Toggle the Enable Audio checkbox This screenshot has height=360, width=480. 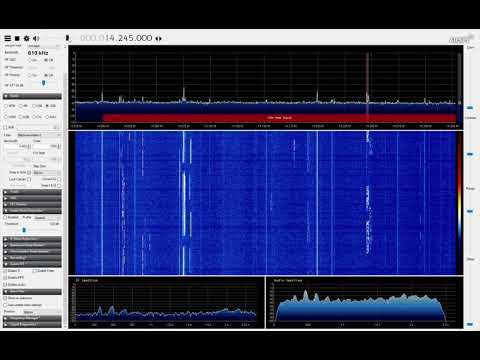click(x=5, y=285)
